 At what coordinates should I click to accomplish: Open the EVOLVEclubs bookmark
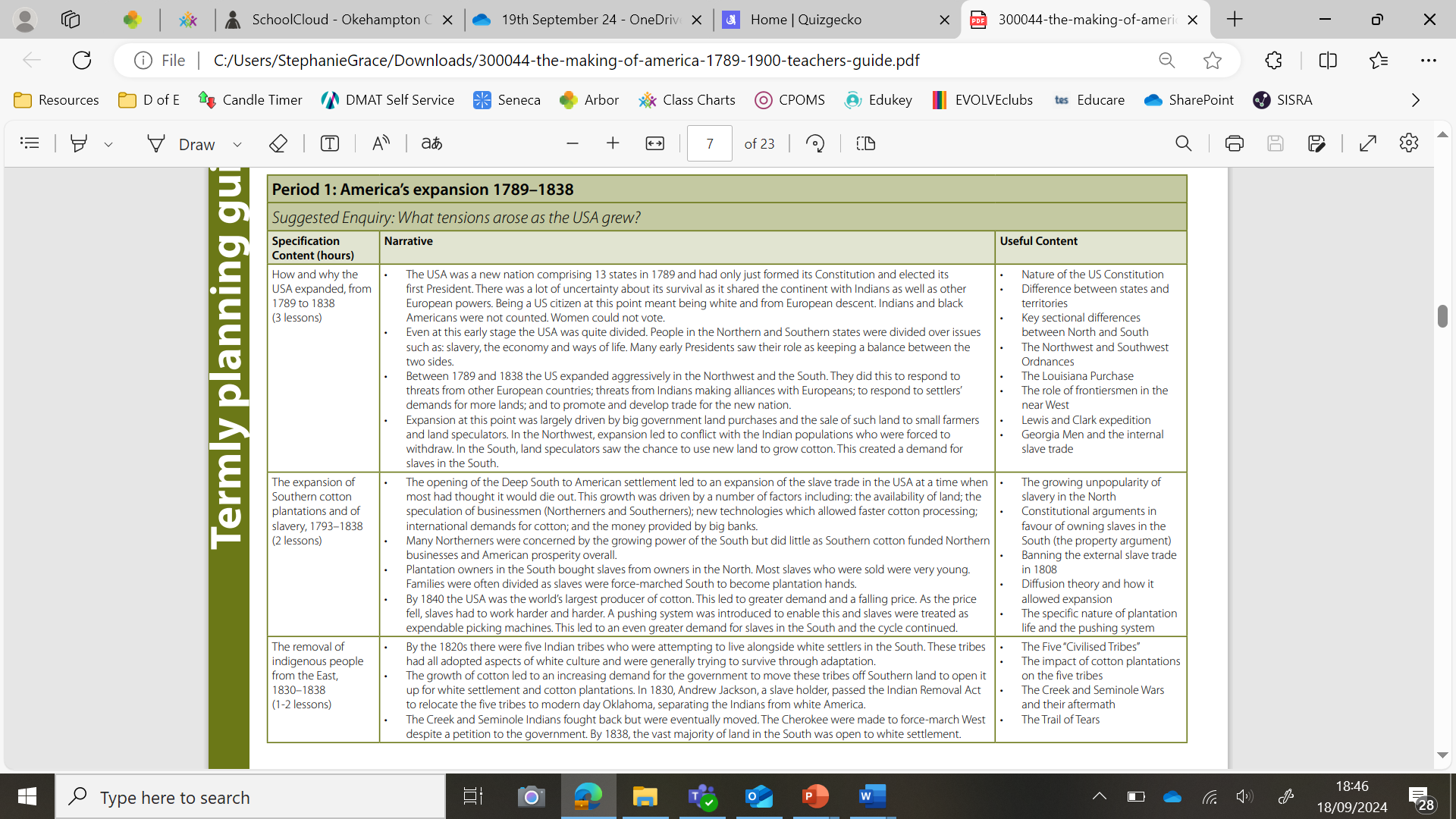983,100
